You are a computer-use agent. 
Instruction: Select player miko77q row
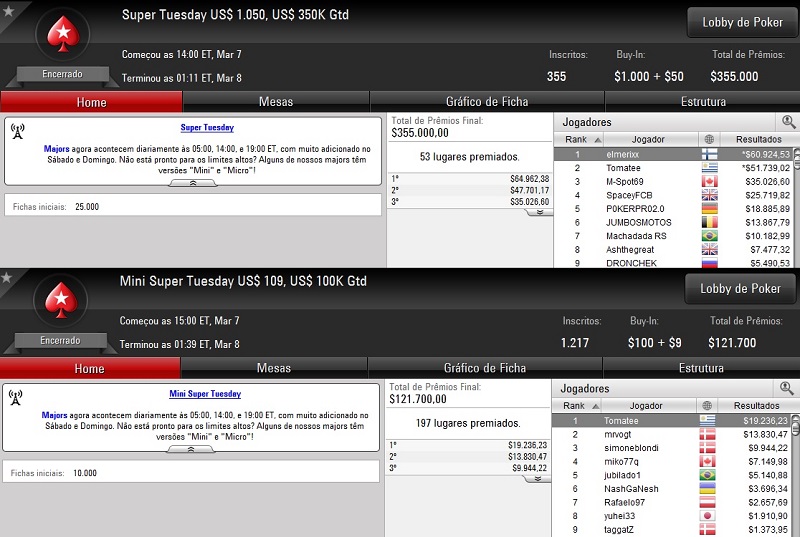[x=671, y=462]
